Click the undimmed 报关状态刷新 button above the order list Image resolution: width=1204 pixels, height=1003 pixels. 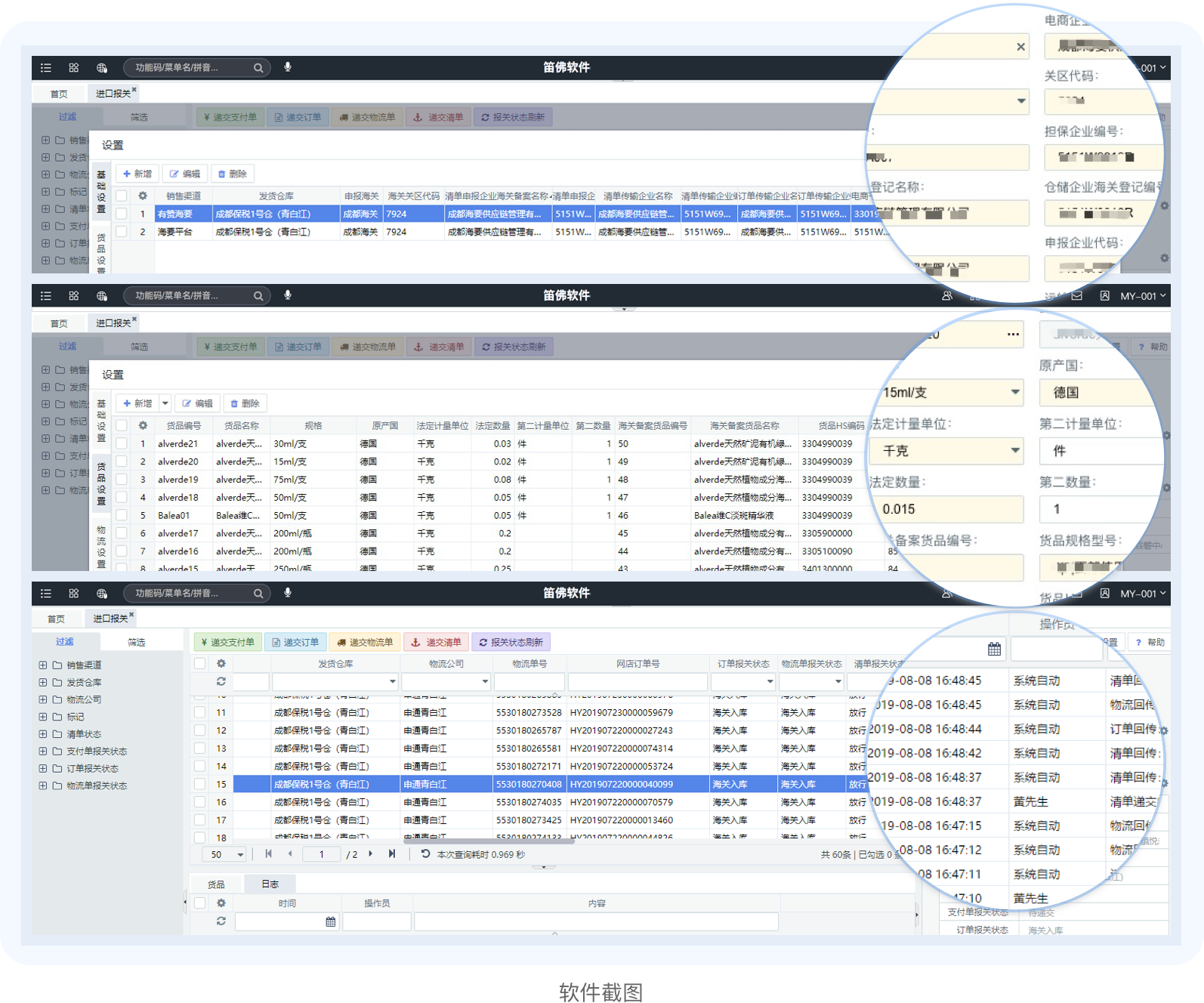coord(511,643)
